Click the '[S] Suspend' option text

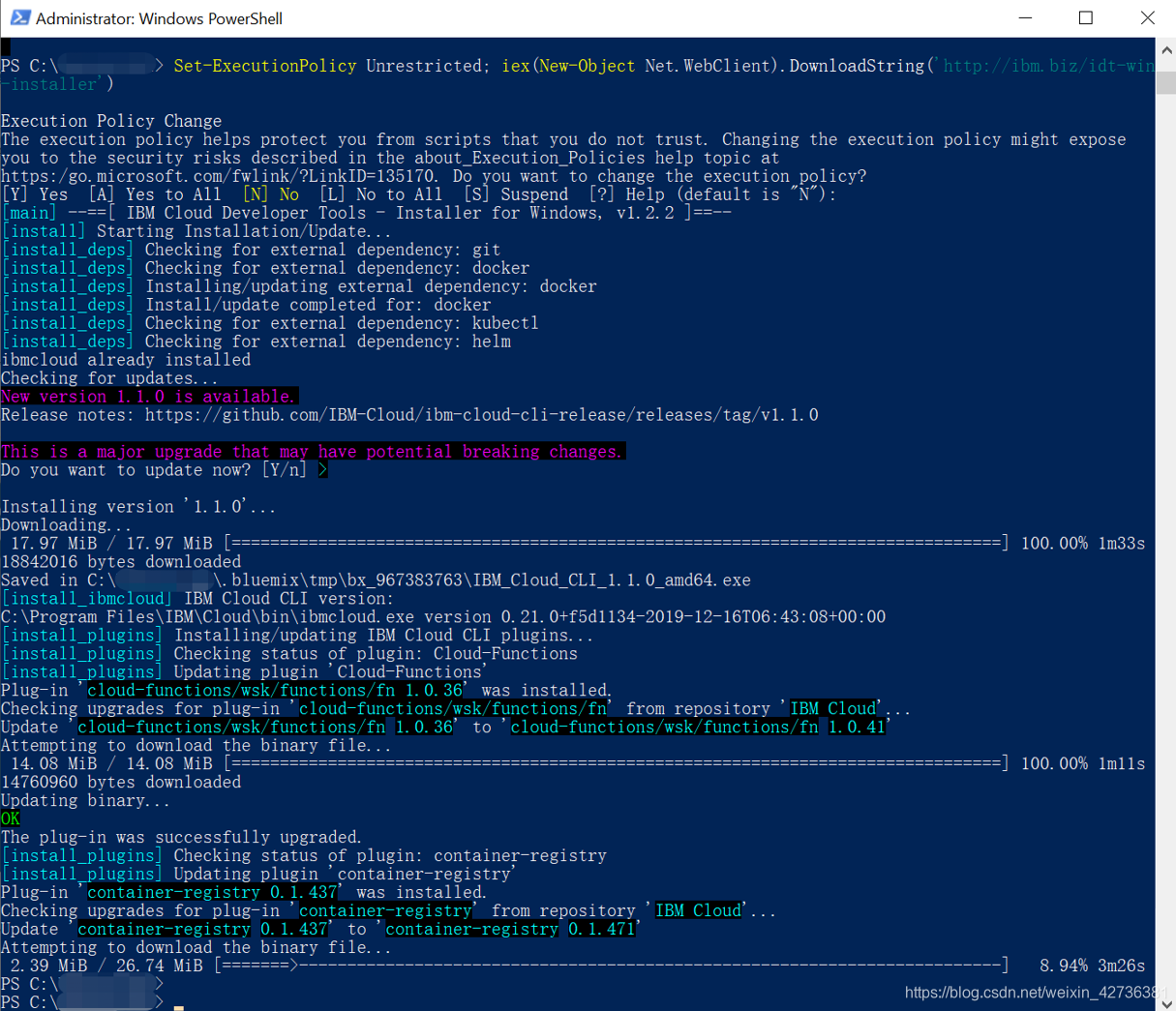coord(516,194)
